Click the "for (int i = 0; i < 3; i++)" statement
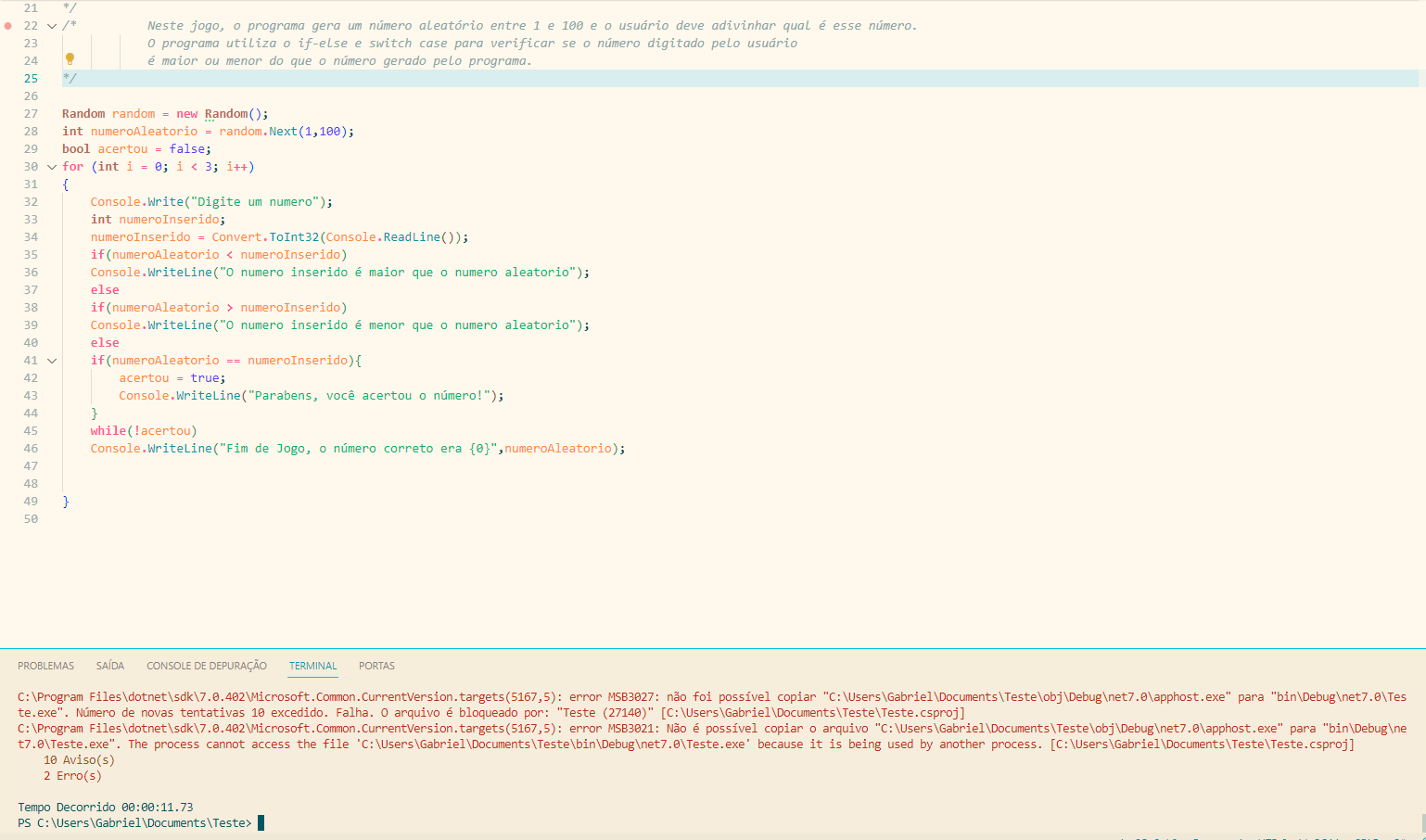This screenshot has height=840, width=1426. (158, 167)
